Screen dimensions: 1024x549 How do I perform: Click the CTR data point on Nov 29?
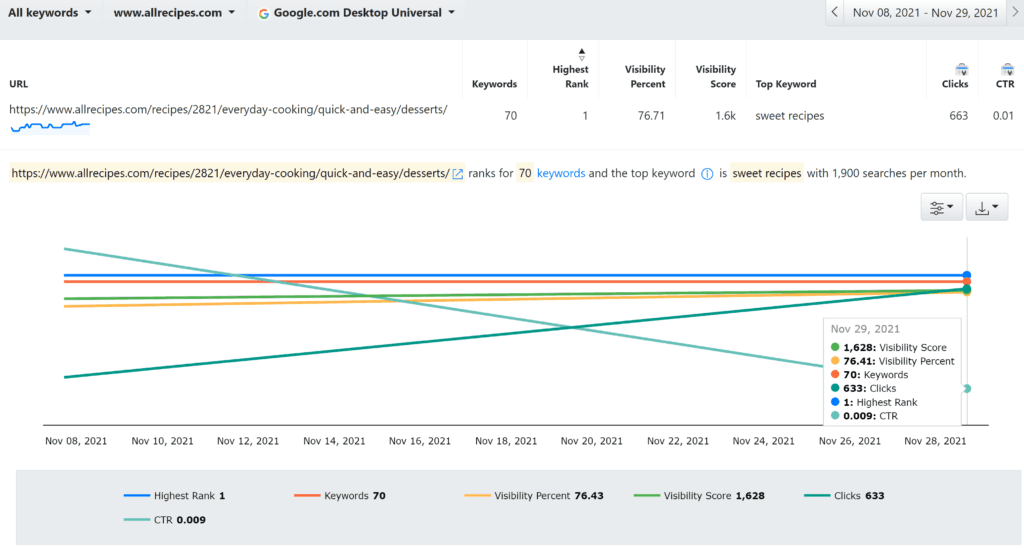(967, 388)
